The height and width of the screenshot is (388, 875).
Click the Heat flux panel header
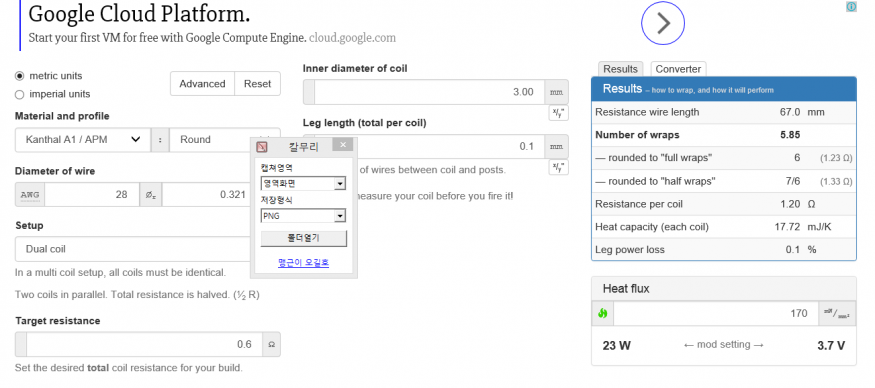pos(723,289)
